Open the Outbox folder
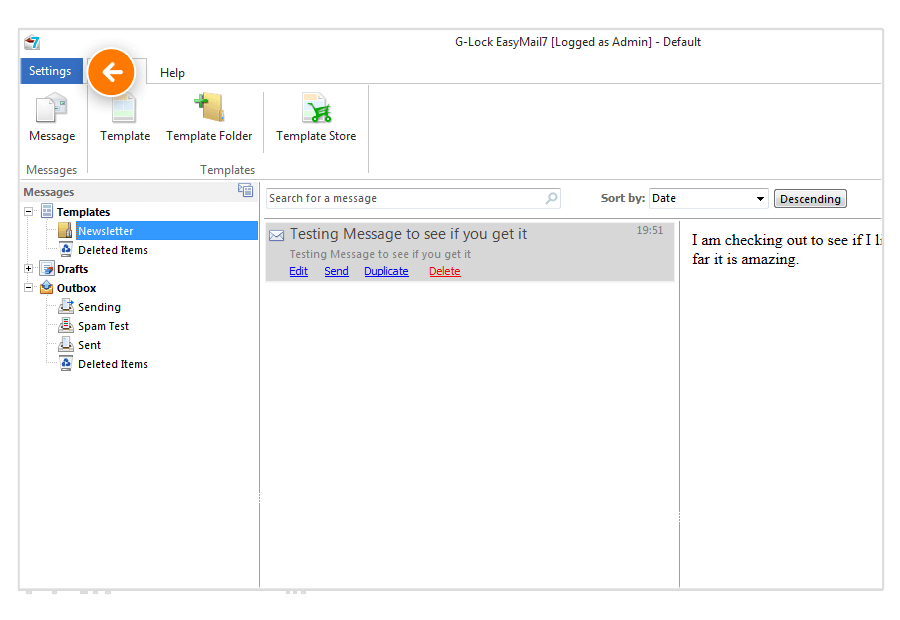 pyautogui.click(x=76, y=288)
